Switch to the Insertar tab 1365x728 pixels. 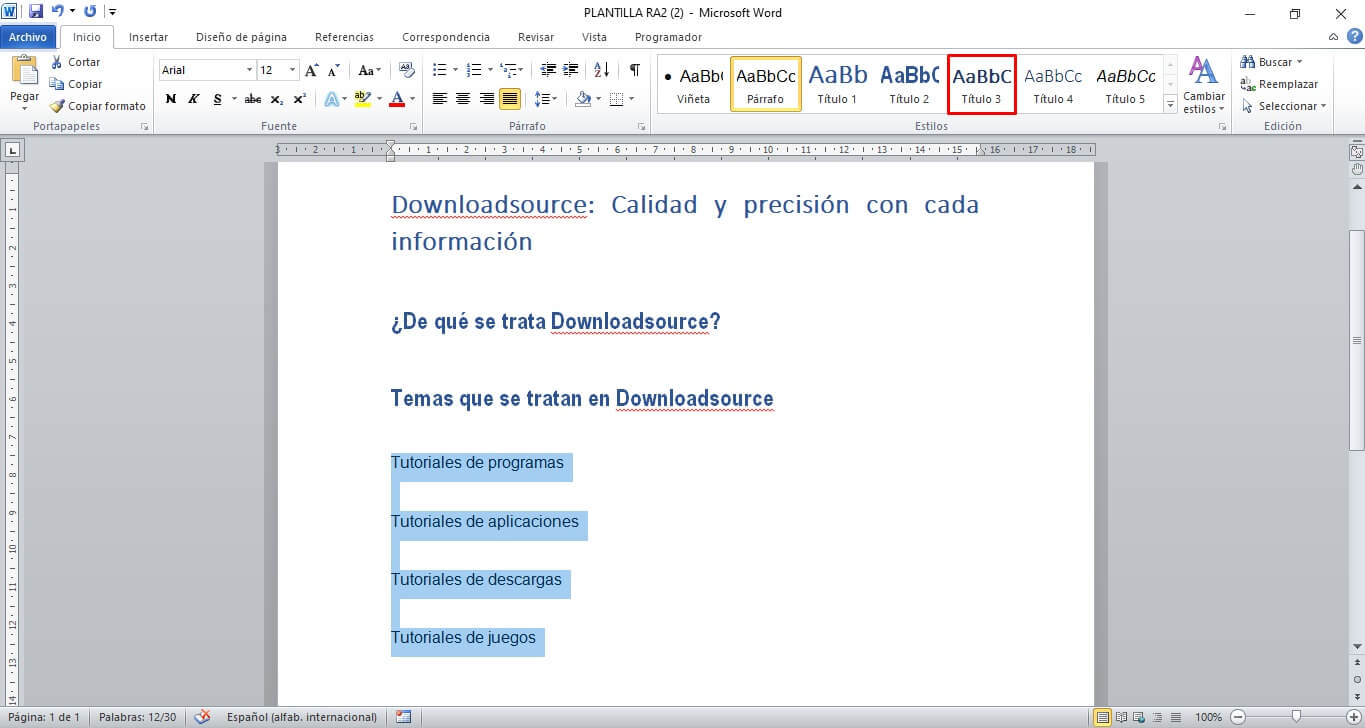[148, 37]
